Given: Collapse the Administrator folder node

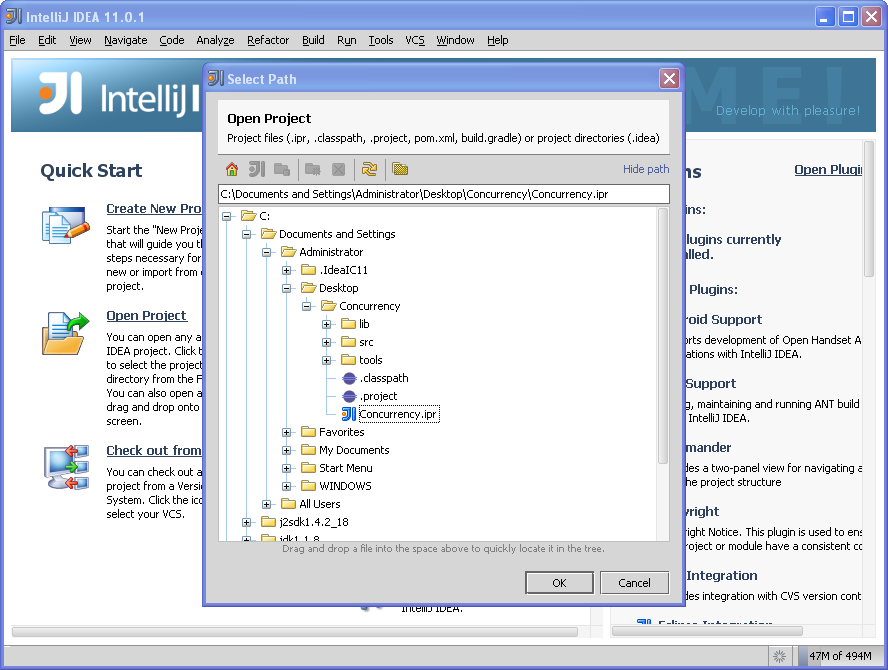Looking at the screenshot, I should pos(266,252).
